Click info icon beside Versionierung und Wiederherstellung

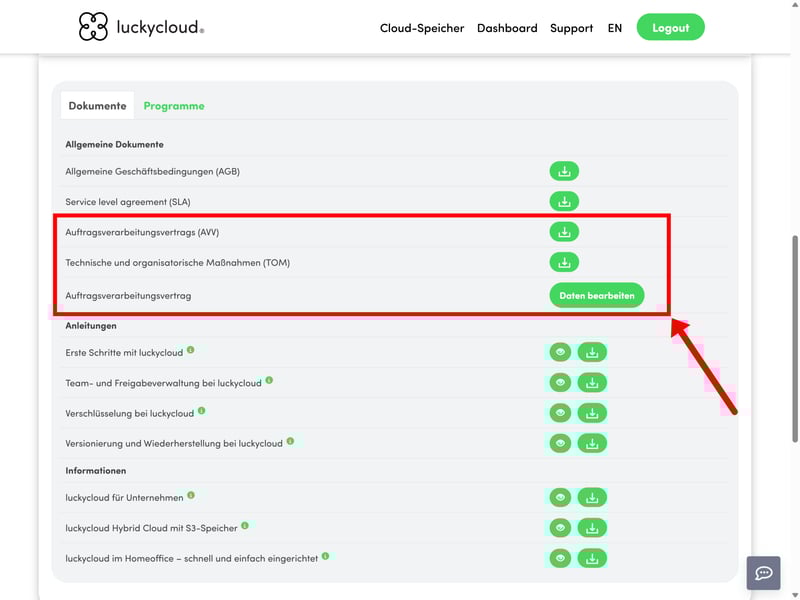[290, 441]
